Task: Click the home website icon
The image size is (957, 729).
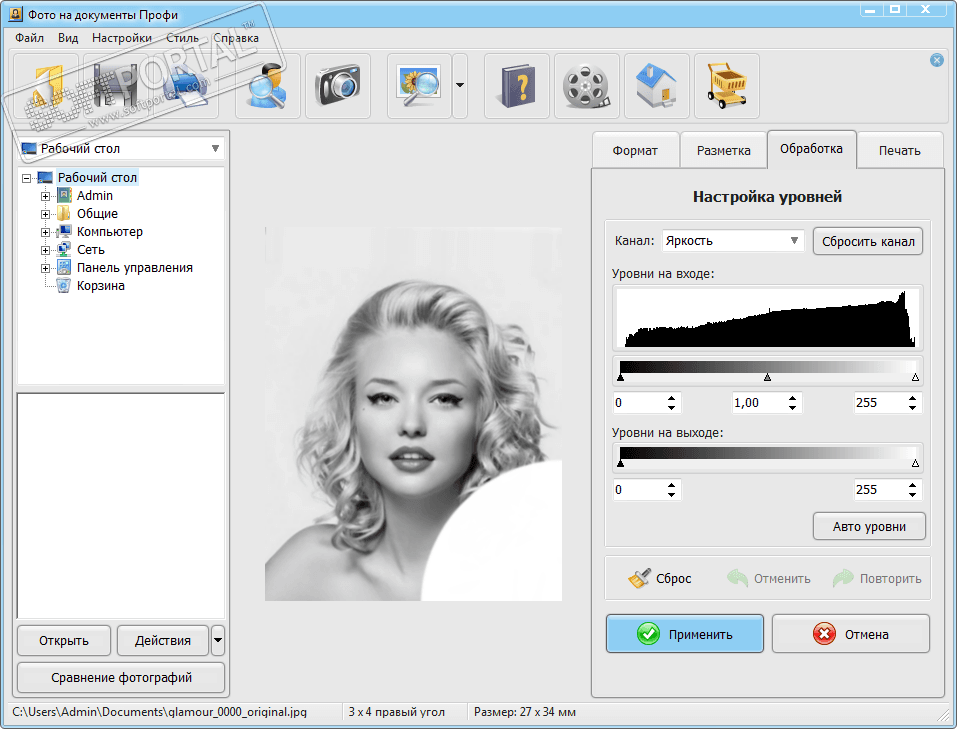Action: pos(657,86)
